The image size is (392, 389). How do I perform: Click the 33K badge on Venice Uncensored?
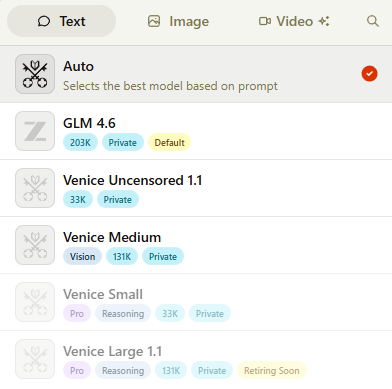pyautogui.click(x=78, y=200)
